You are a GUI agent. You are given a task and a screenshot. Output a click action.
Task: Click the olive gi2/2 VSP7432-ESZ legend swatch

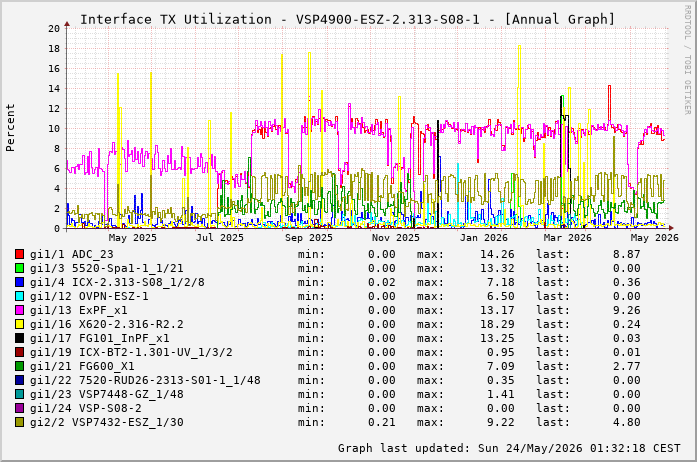tap(19, 422)
